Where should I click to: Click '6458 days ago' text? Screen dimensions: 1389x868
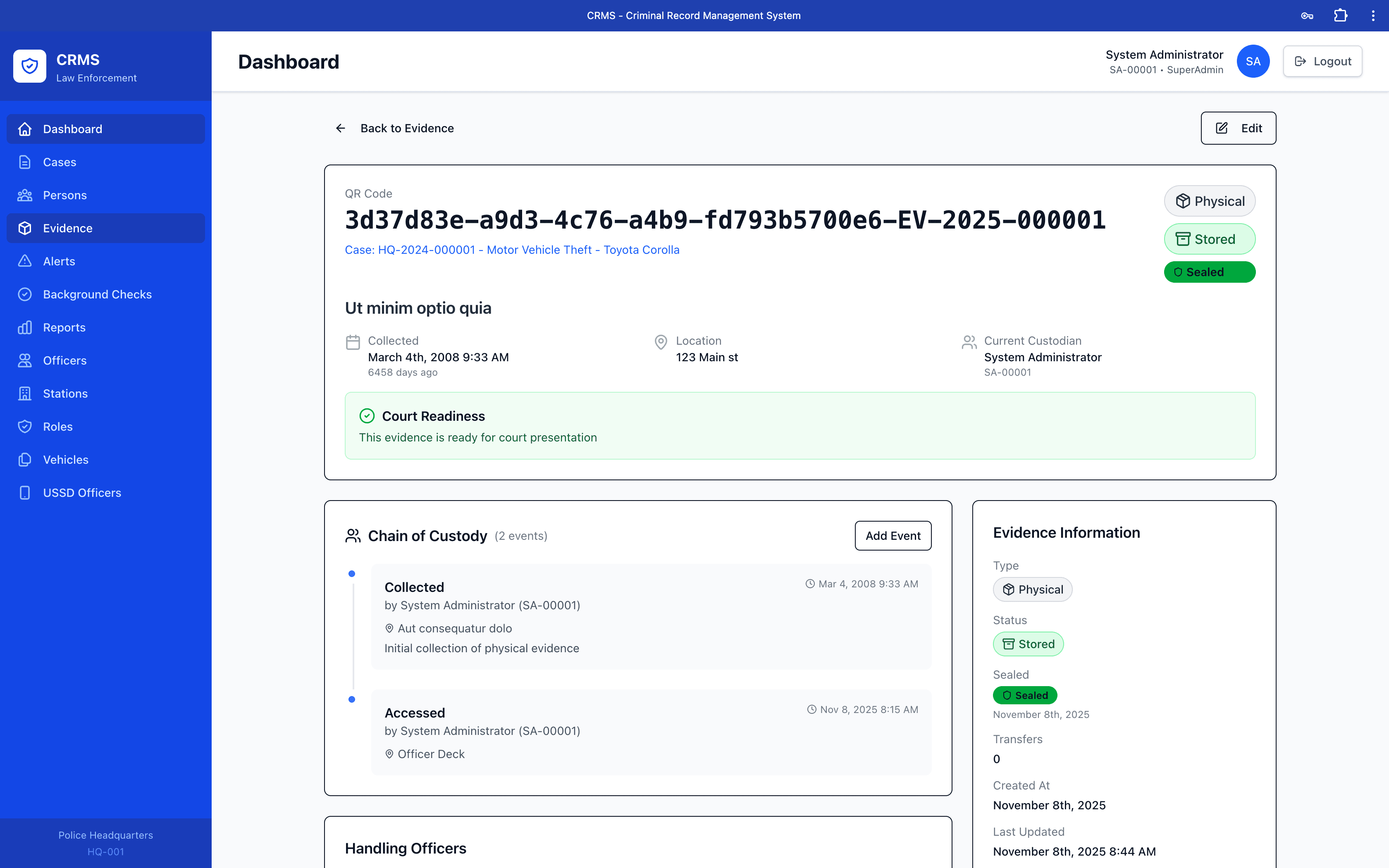pos(402,372)
